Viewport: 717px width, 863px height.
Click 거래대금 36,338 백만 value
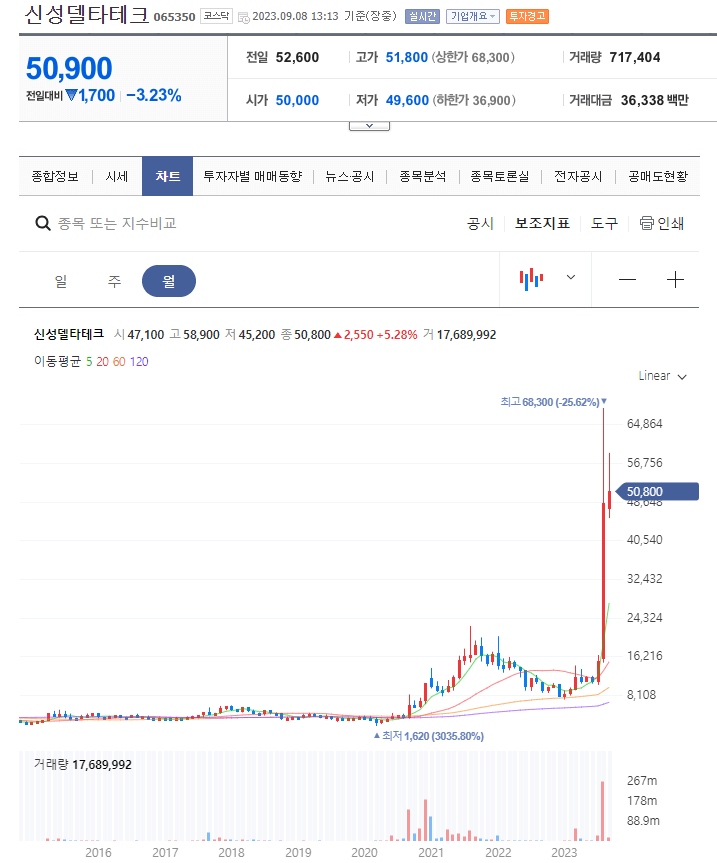click(x=654, y=100)
